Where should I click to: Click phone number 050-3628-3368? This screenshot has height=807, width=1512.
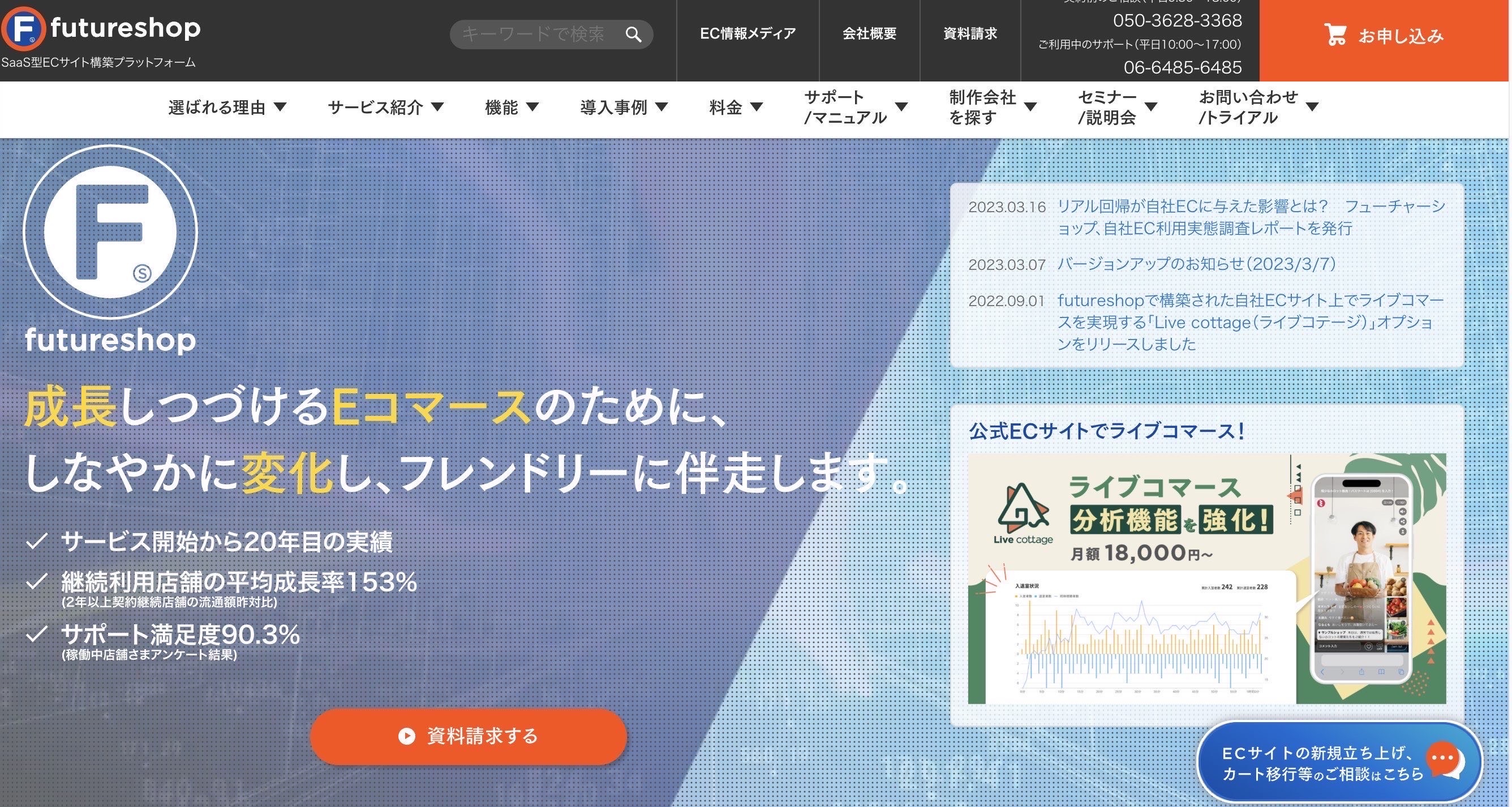pyautogui.click(x=1178, y=20)
